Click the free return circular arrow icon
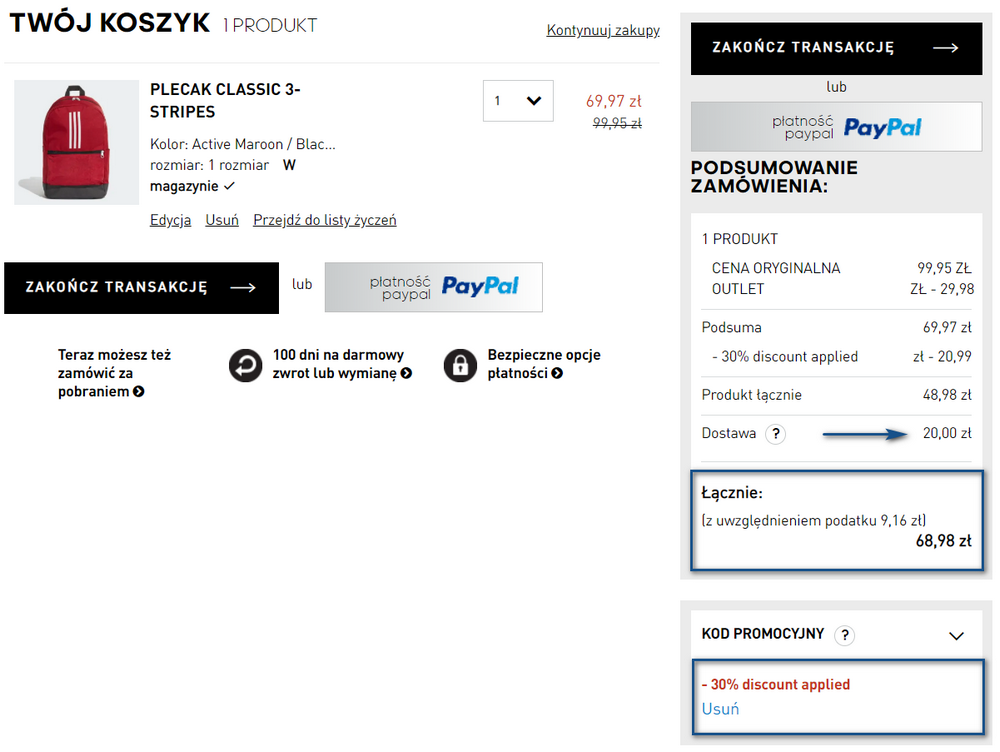Image resolution: width=1000 pixels, height=752 pixels. tap(246, 365)
